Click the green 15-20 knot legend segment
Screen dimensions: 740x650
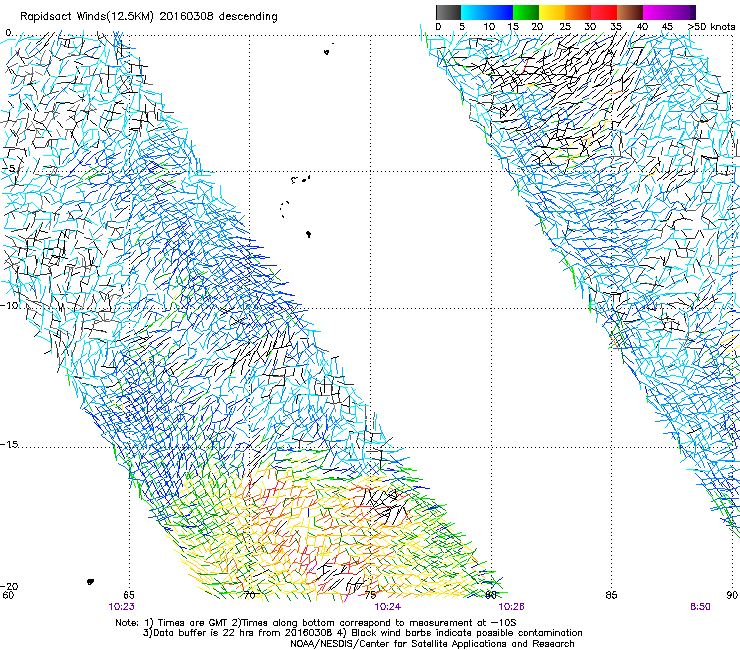pyautogui.click(x=526, y=12)
